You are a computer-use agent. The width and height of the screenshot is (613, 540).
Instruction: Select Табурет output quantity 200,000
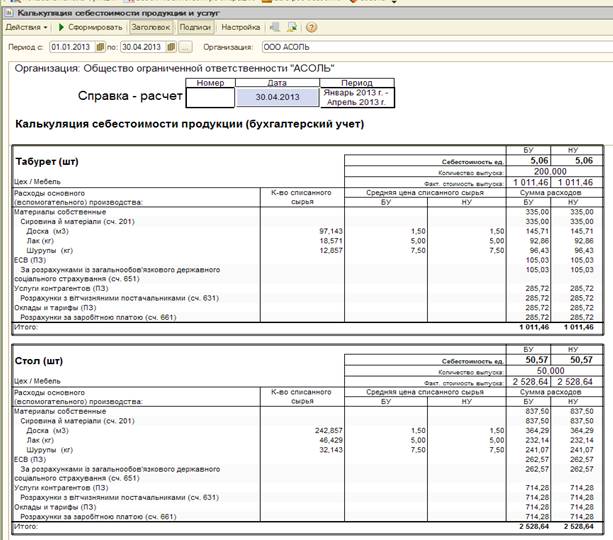click(550, 172)
